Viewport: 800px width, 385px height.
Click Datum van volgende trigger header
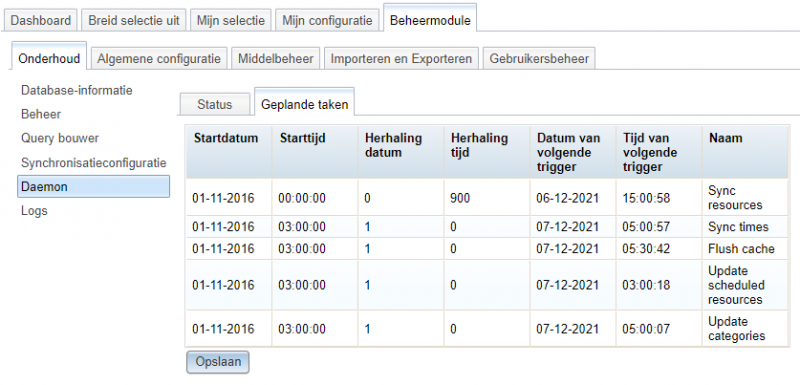[573, 152]
